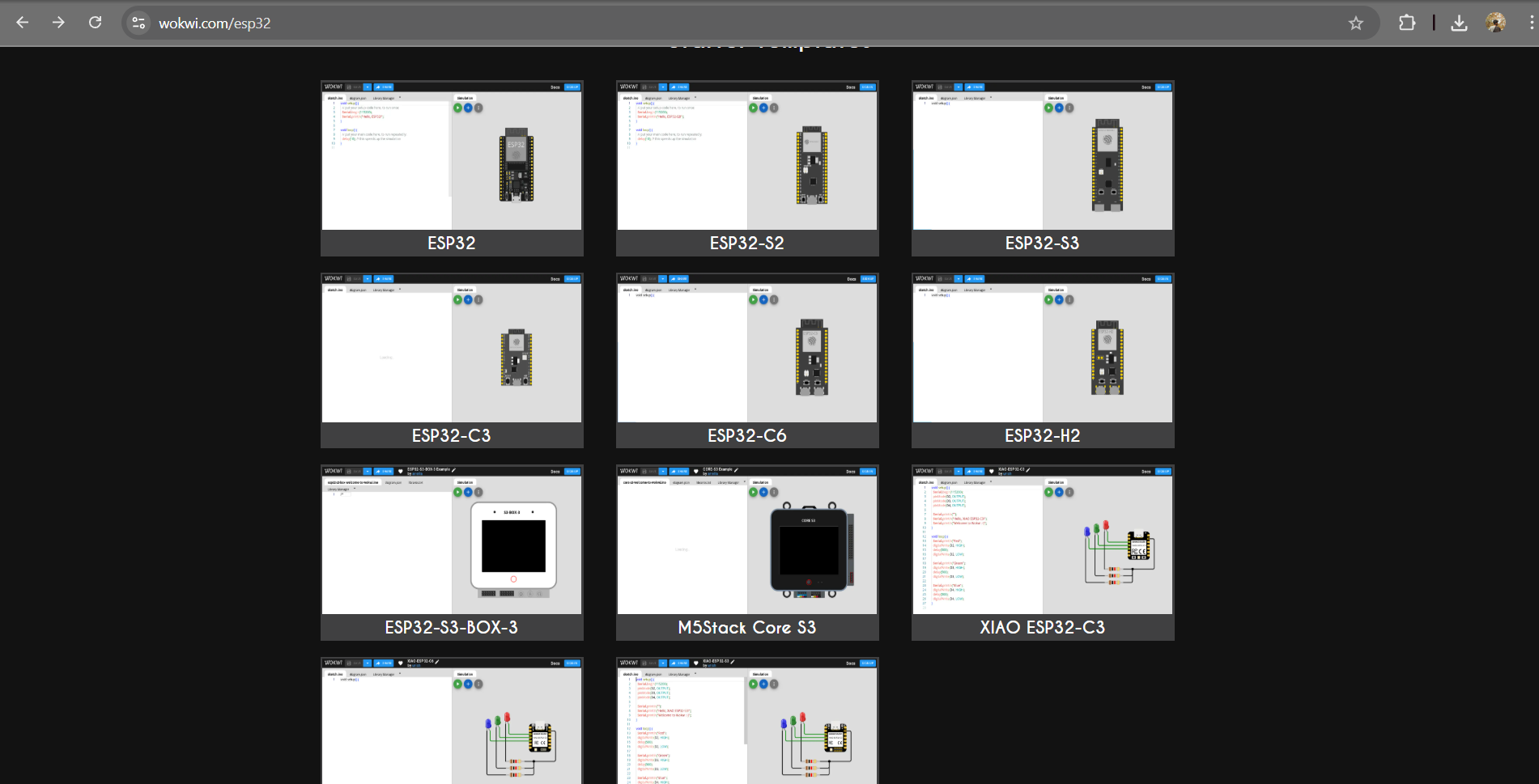Open the ESP32-C3 starter template thumbnail

coord(452,348)
